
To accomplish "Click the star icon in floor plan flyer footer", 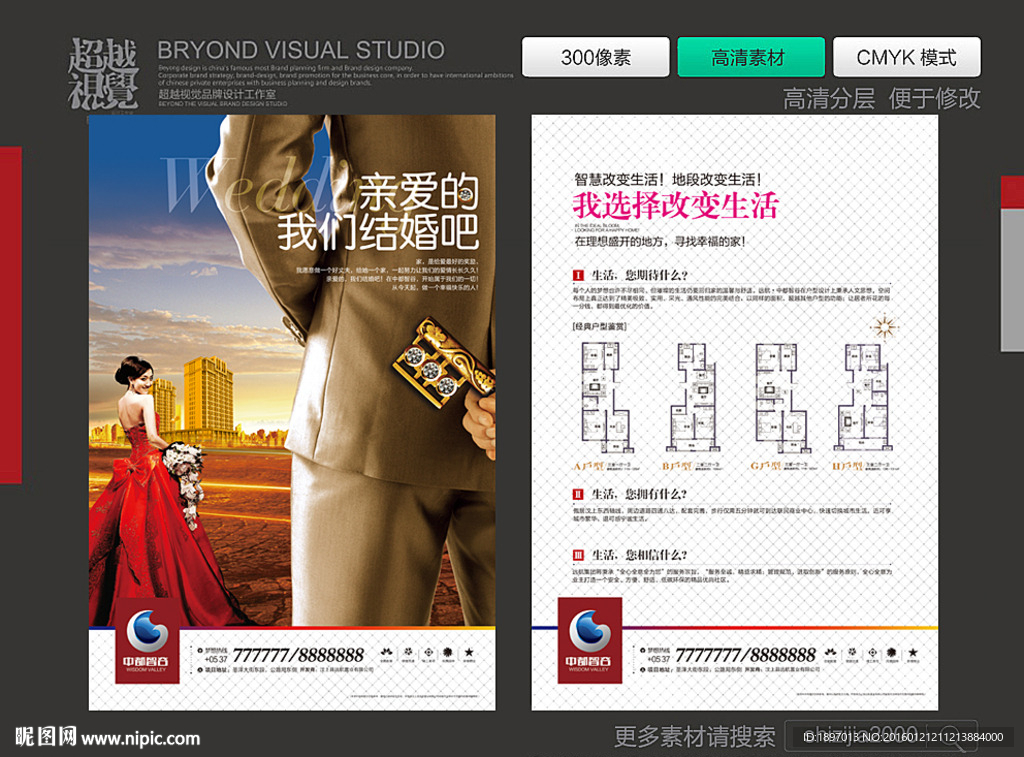I will click(x=913, y=652).
